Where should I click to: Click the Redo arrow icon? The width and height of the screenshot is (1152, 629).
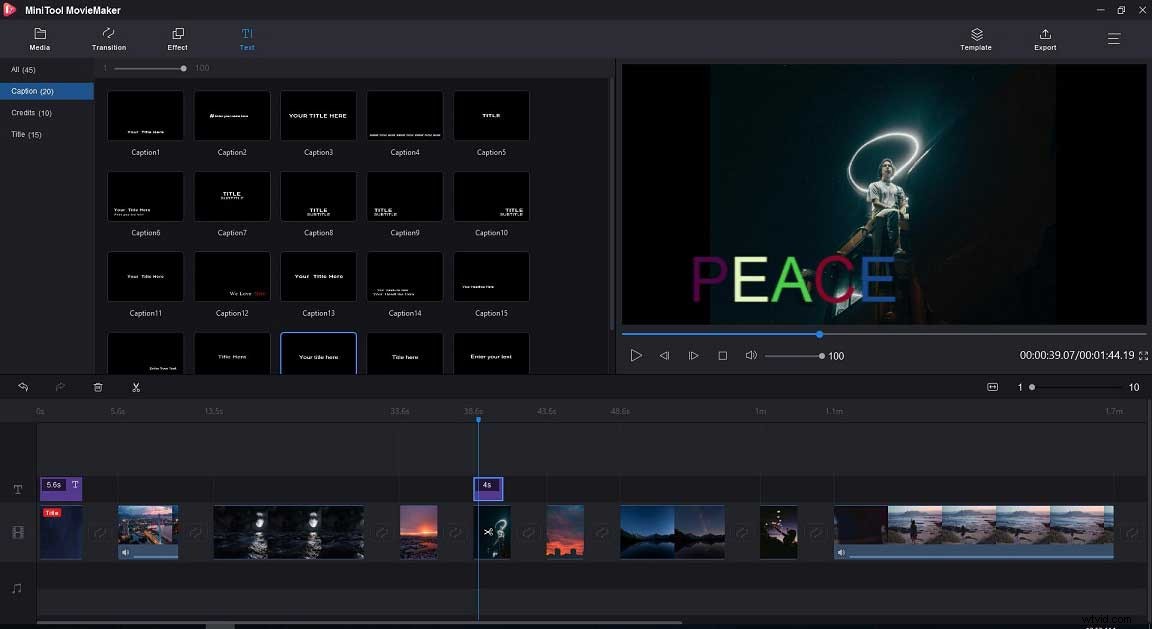[59, 387]
